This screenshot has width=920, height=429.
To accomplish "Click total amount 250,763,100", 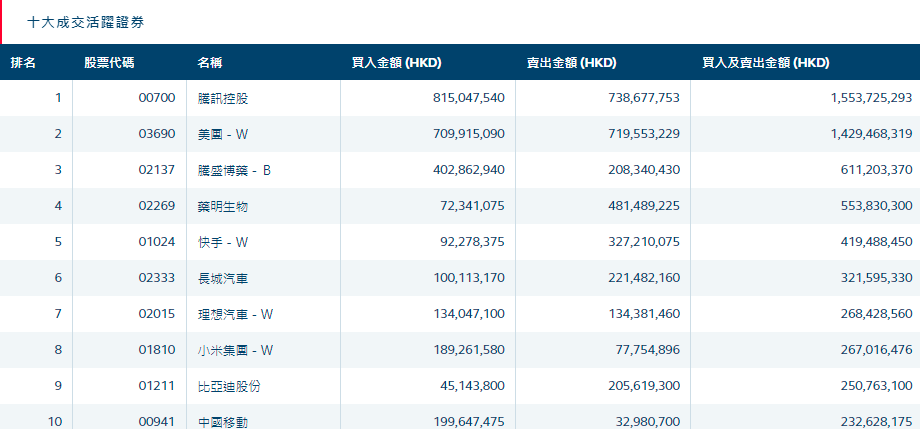I will point(877,386).
